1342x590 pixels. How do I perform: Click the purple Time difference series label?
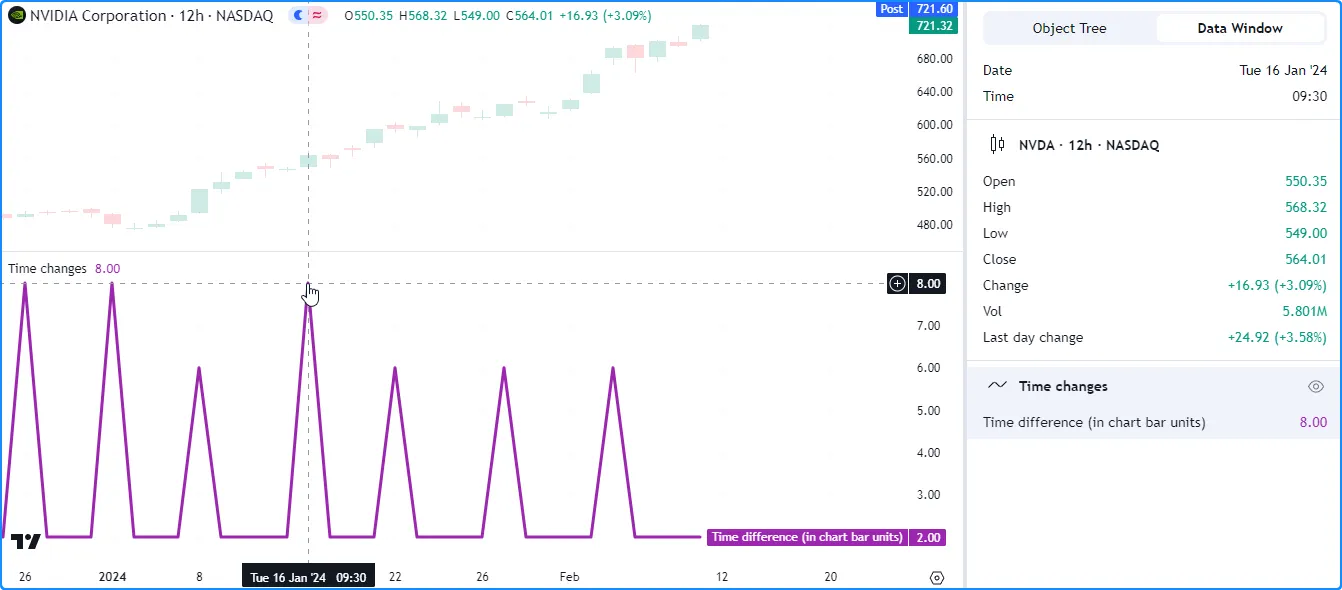[807, 537]
